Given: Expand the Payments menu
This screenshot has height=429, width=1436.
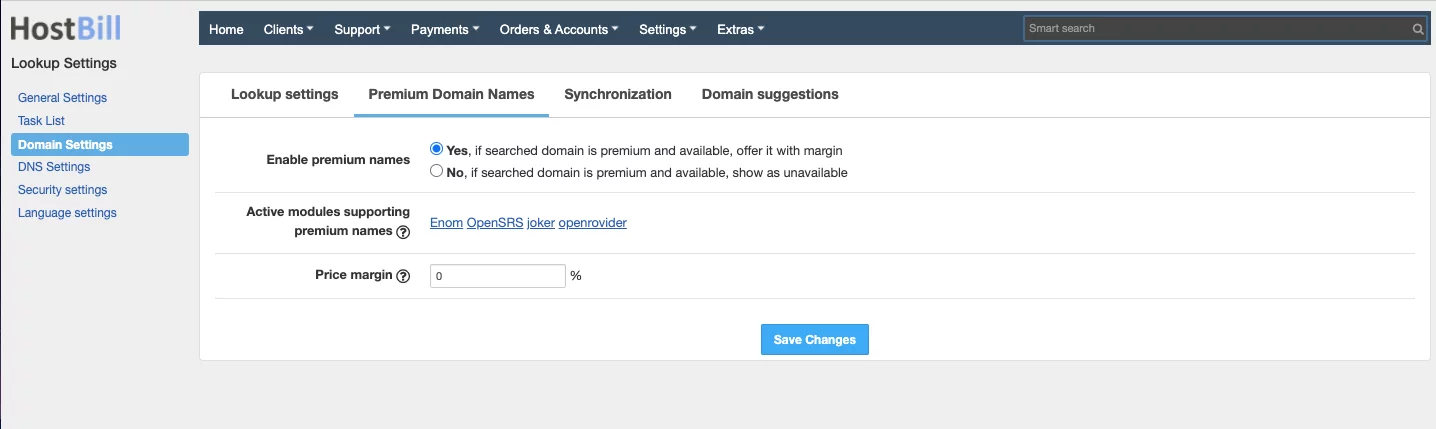Looking at the screenshot, I should tap(445, 29).
